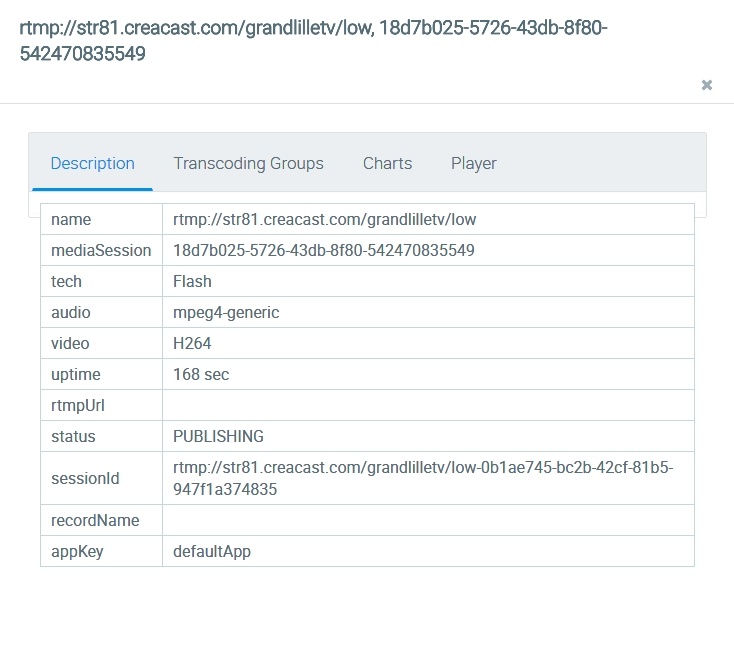The width and height of the screenshot is (734, 657).
Task: Switch to the Description tab
Action: click(x=92, y=163)
